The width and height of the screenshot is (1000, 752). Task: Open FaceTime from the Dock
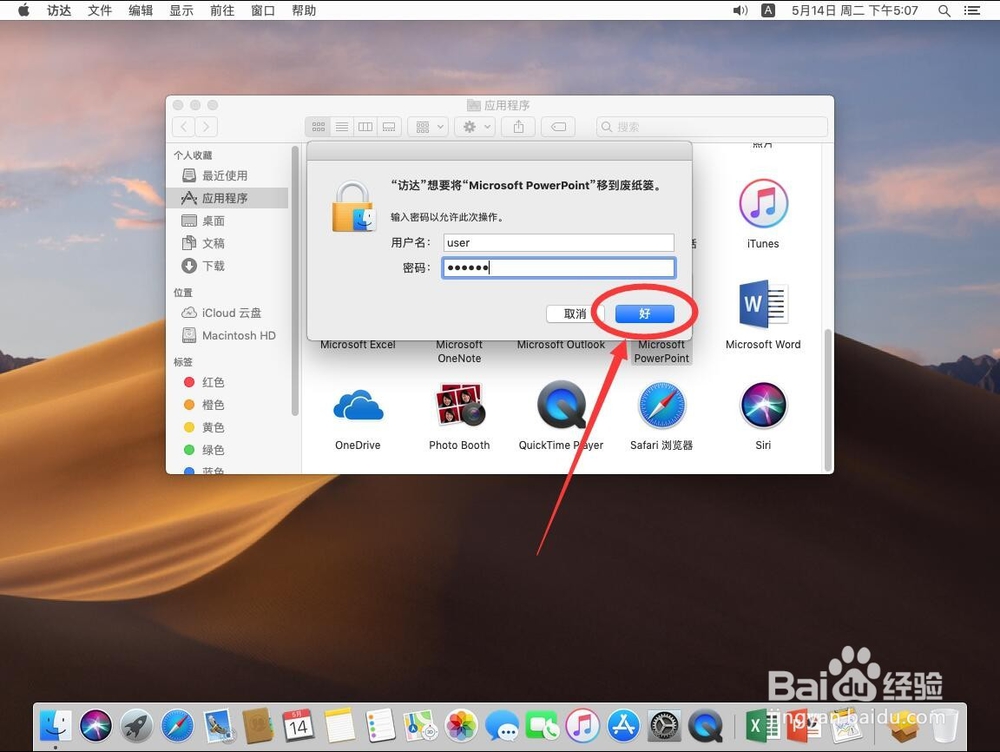tap(542, 725)
